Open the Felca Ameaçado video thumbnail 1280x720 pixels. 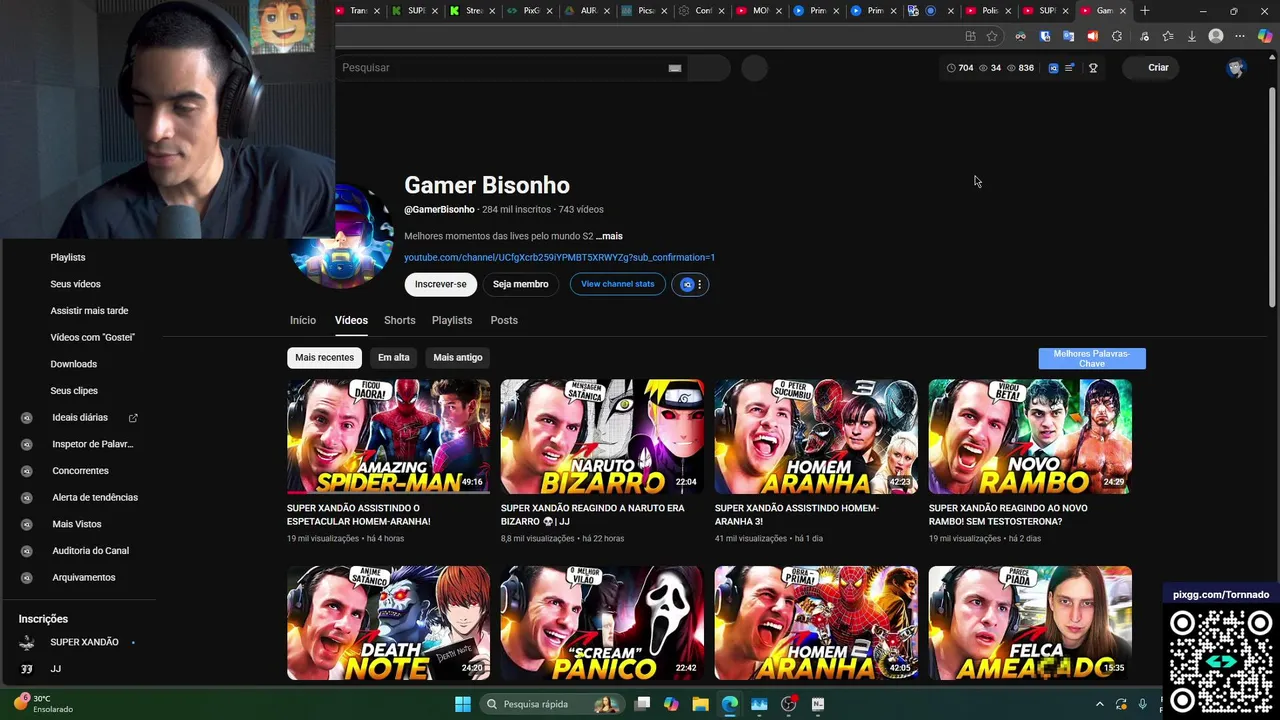[x=1030, y=622]
